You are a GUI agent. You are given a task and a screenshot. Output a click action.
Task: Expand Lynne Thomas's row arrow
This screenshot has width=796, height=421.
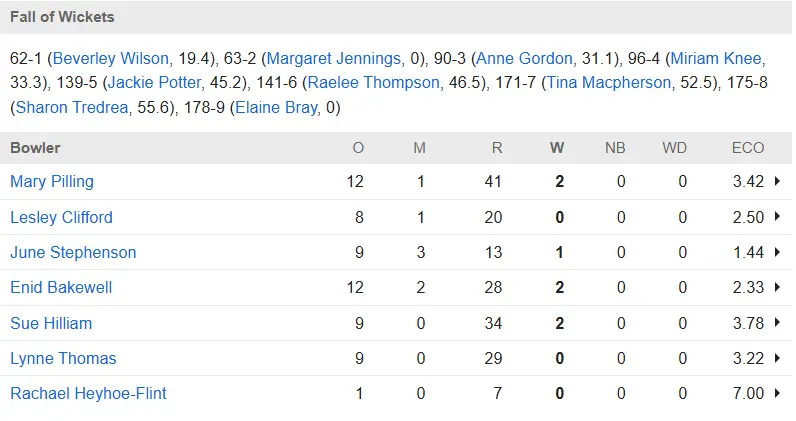[x=777, y=358]
